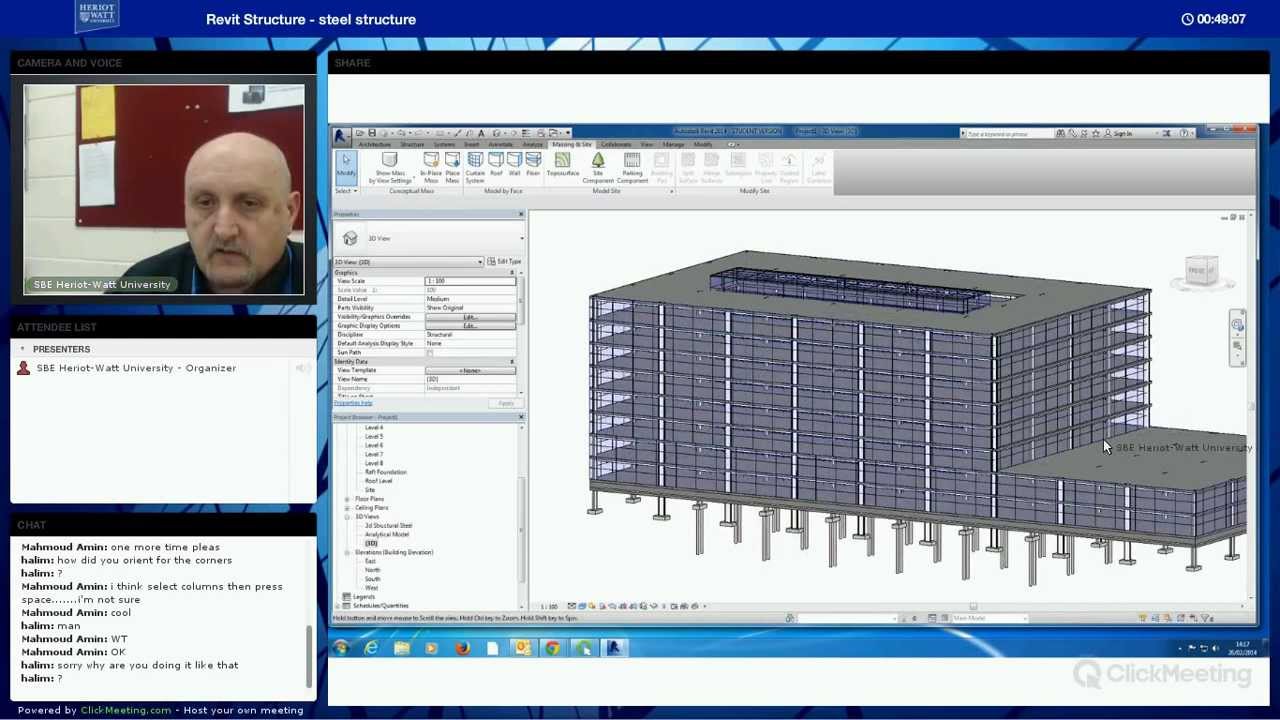Click the Open file icon in quick access toolbar
Image resolution: width=1280 pixels, height=720 pixels.
point(359,133)
